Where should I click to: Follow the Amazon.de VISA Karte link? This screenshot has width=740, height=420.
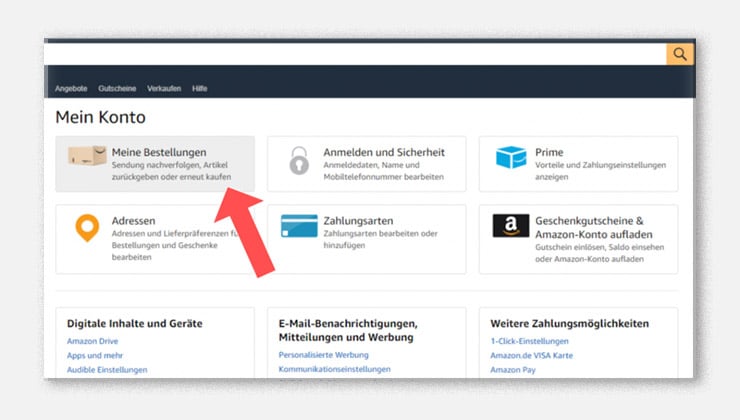coord(531,355)
